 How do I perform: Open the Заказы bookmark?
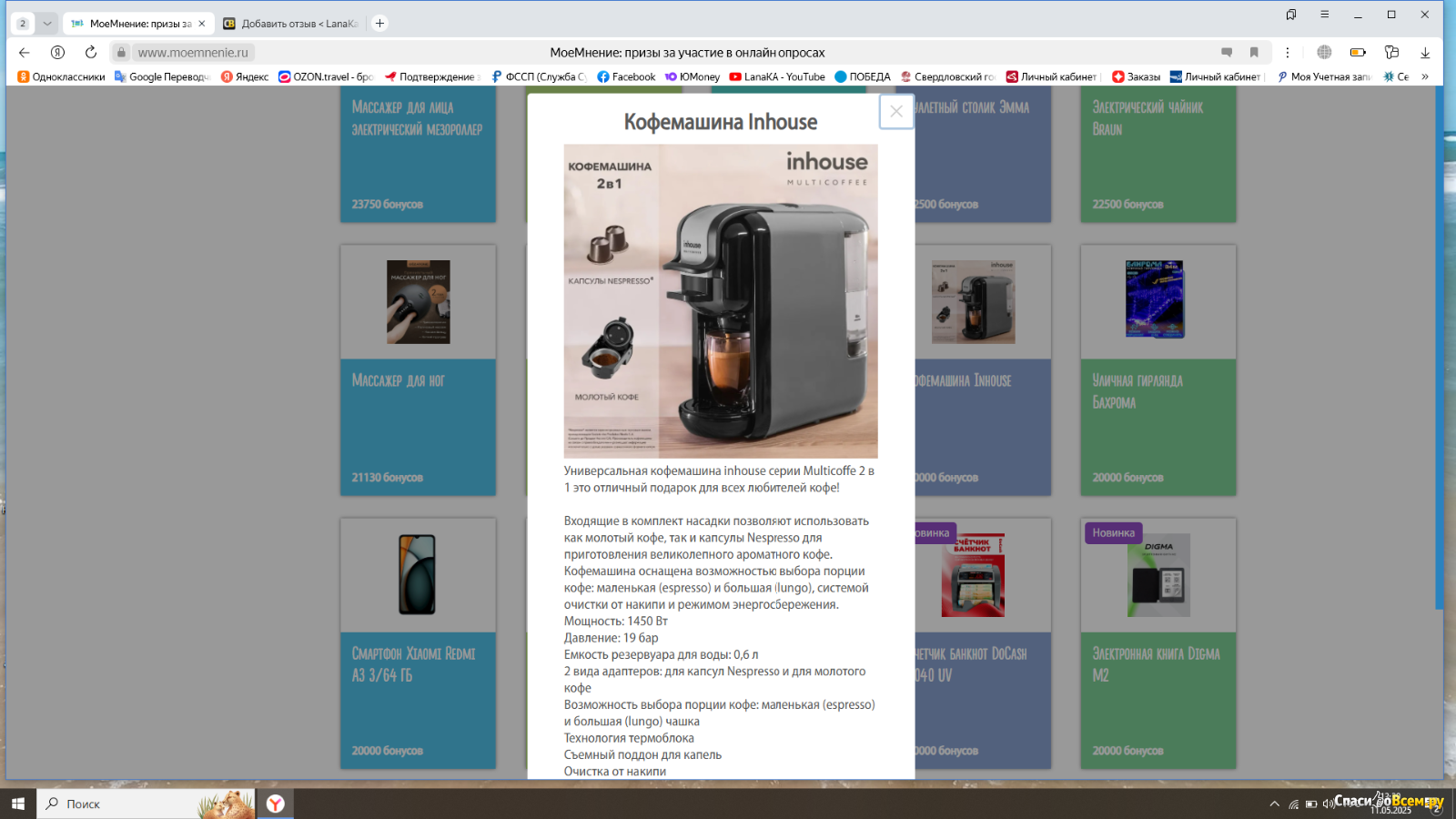[x=1136, y=76]
